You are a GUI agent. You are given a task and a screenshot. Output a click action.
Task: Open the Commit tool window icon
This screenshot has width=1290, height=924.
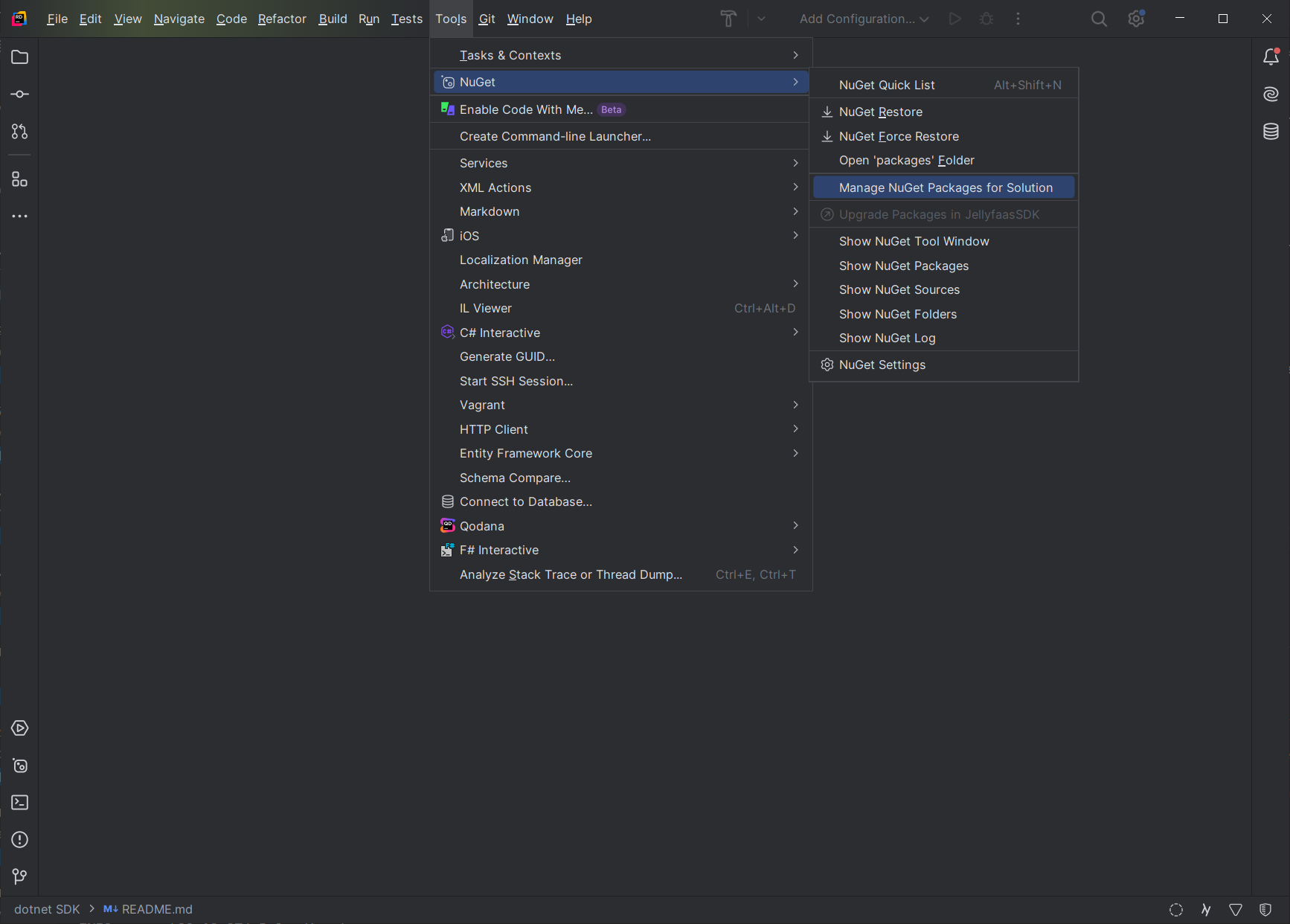click(x=20, y=94)
